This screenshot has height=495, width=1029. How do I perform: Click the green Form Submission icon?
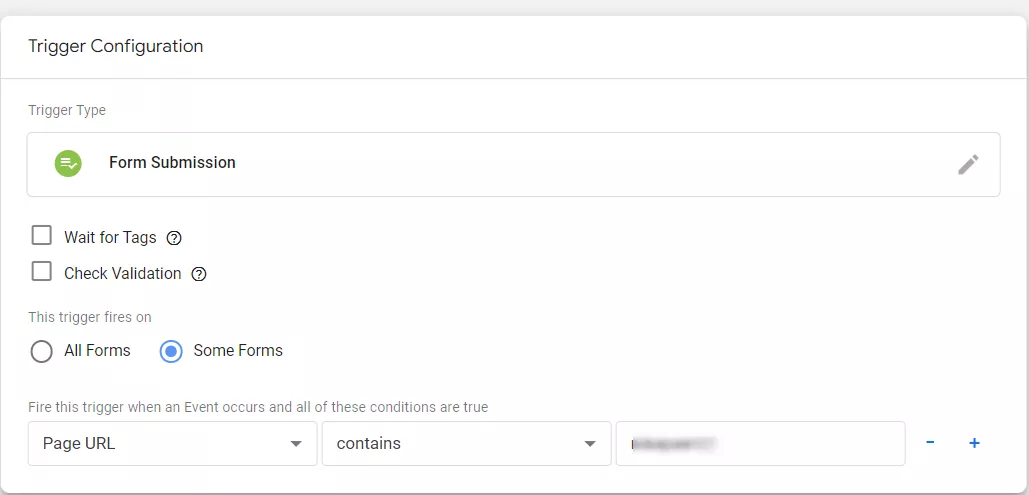tap(68, 163)
